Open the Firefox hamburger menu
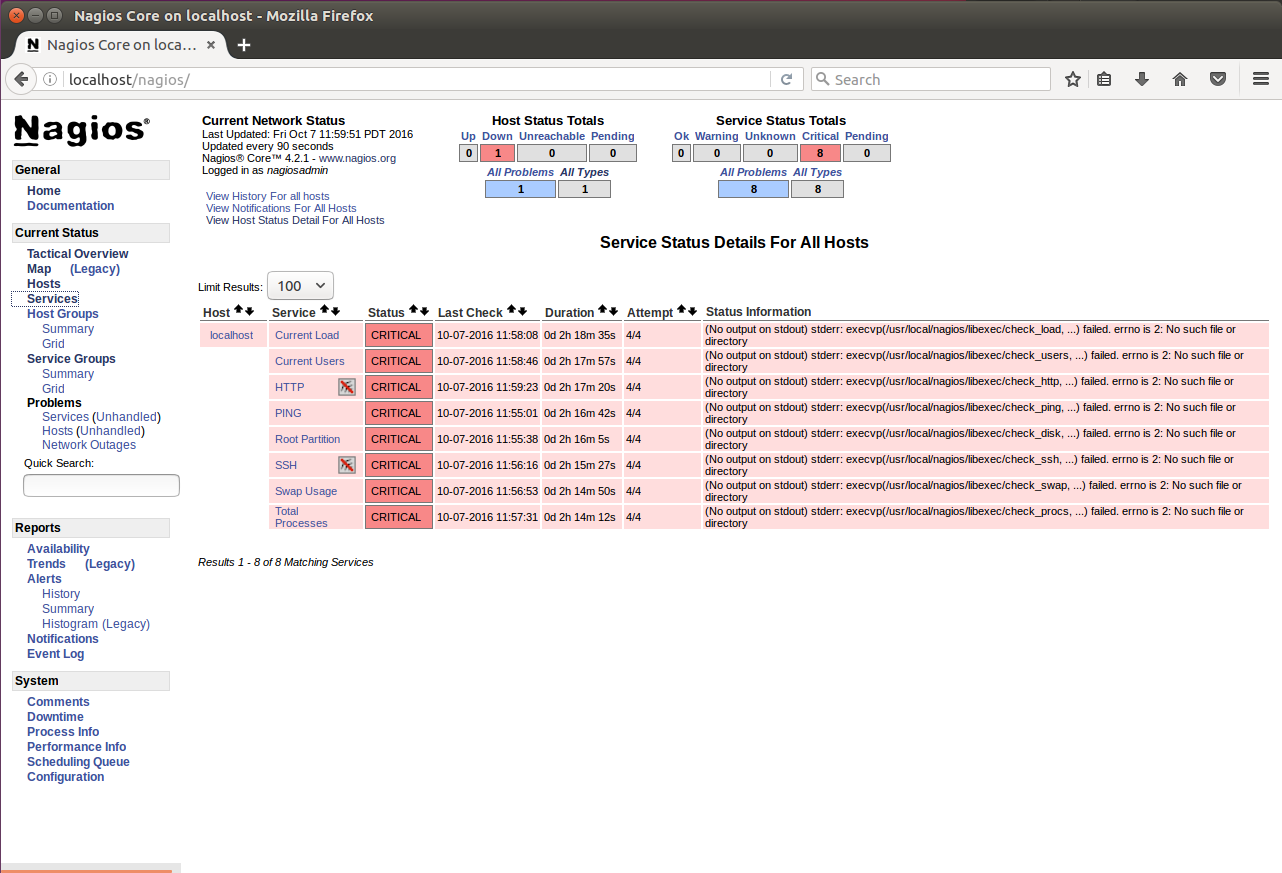The image size is (1282, 873). click(1260, 78)
